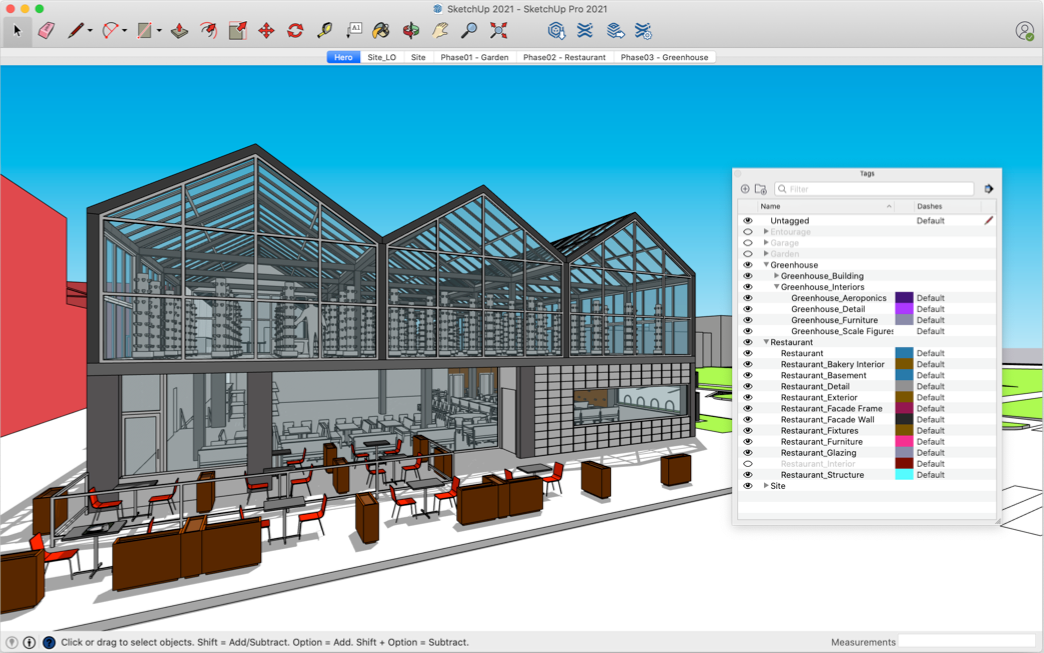The height and width of the screenshot is (653, 1044).
Task: Switch to the Phase02 - Restaurant scene tab
Action: [564, 57]
